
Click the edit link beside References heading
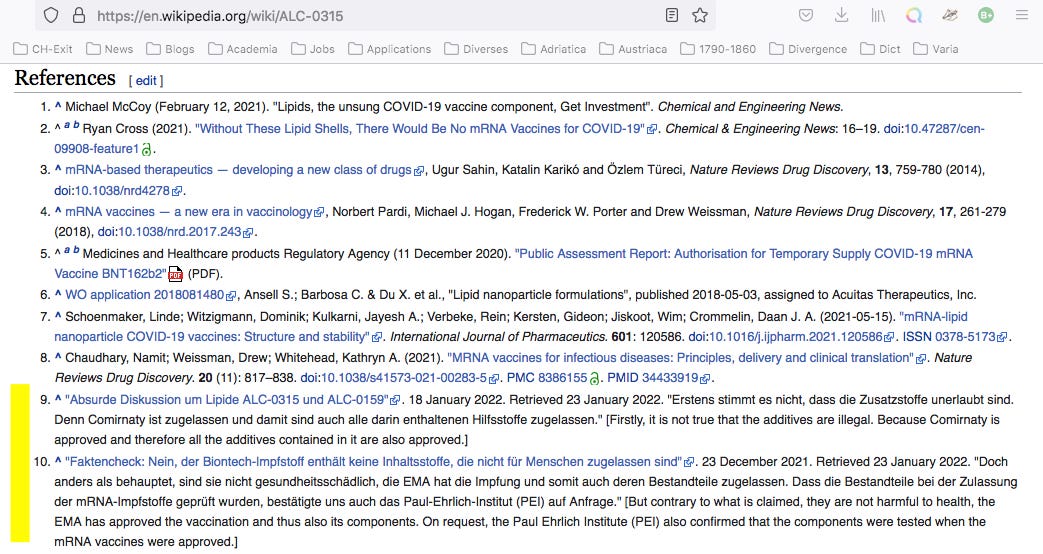[x=146, y=80]
